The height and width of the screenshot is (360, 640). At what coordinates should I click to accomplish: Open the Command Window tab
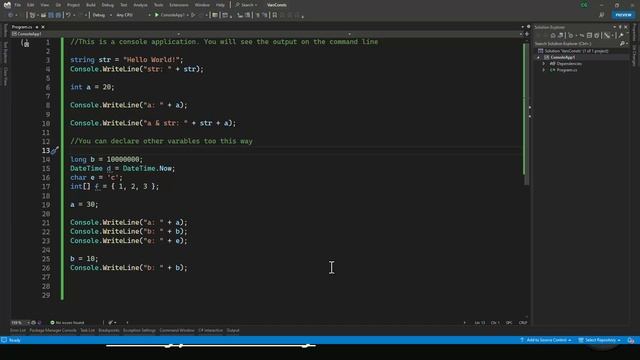(177, 330)
